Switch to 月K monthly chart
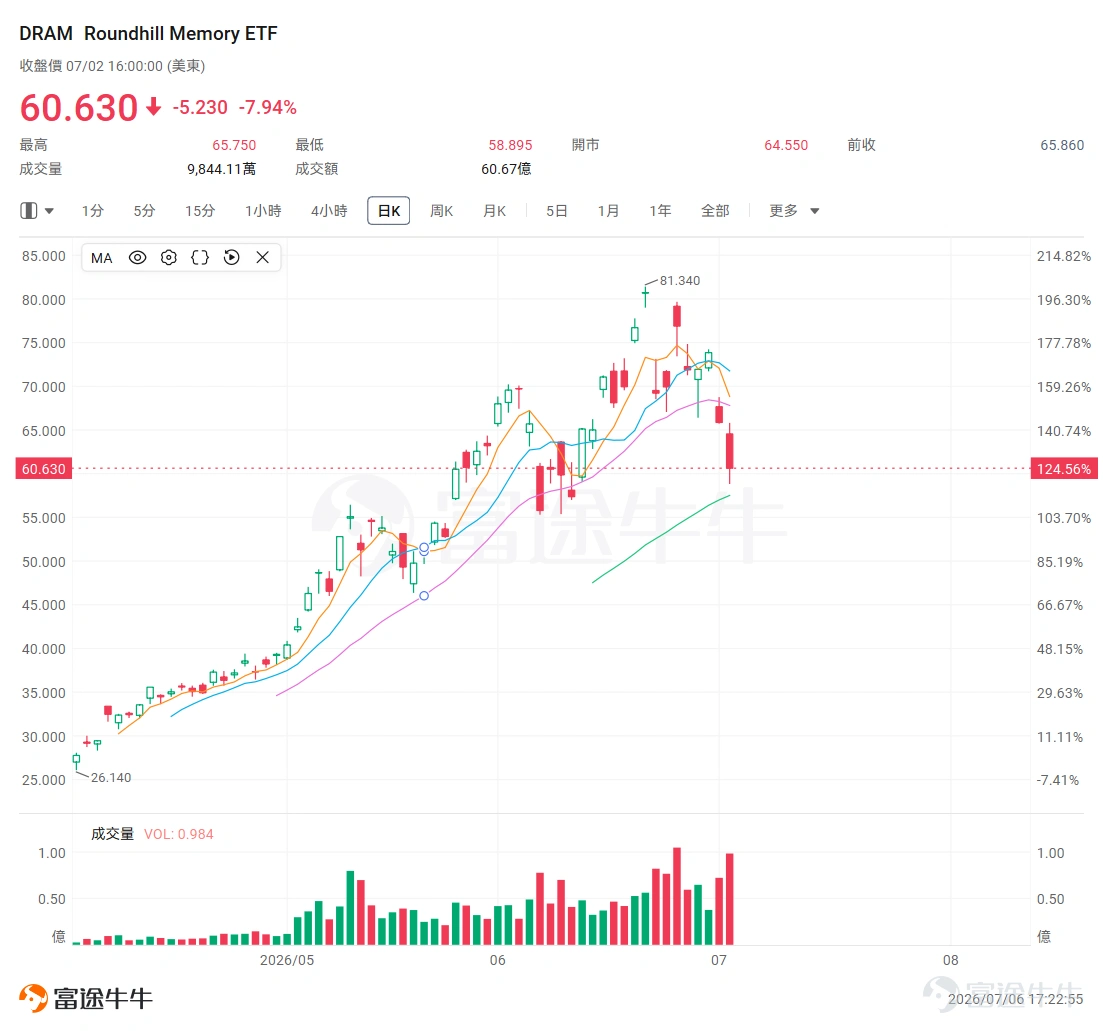The width and height of the screenshot is (1103, 1031). pos(494,210)
